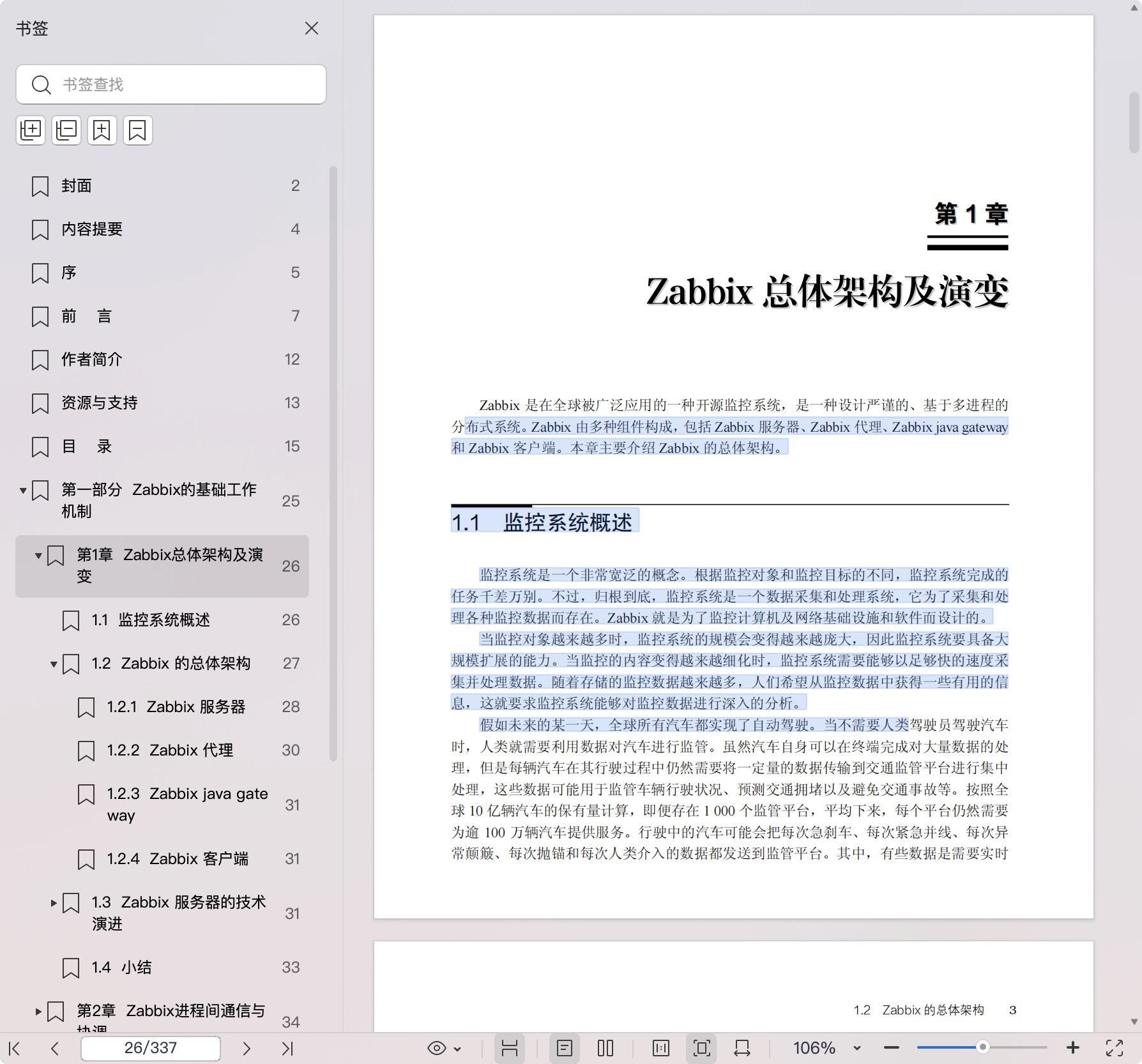The image size is (1142, 1064).
Task: Toggle eye protection view mode
Action: 437,1048
